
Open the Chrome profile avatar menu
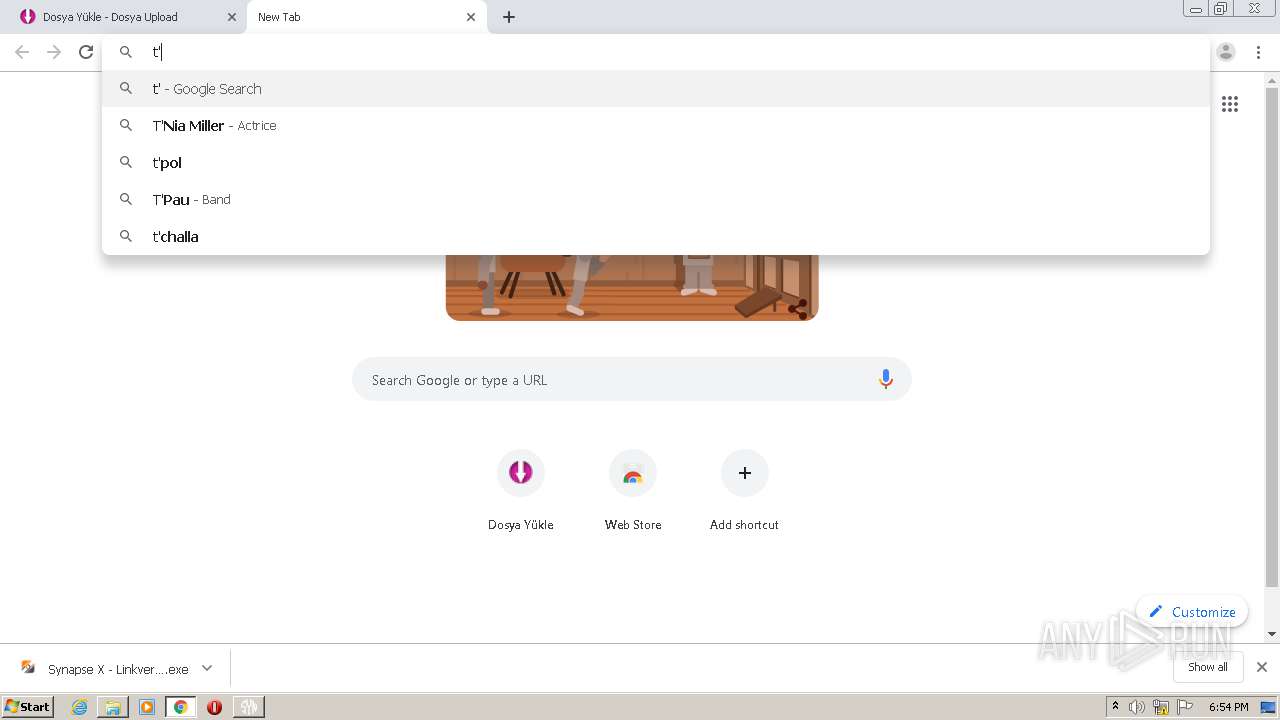[x=1226, y=52]
